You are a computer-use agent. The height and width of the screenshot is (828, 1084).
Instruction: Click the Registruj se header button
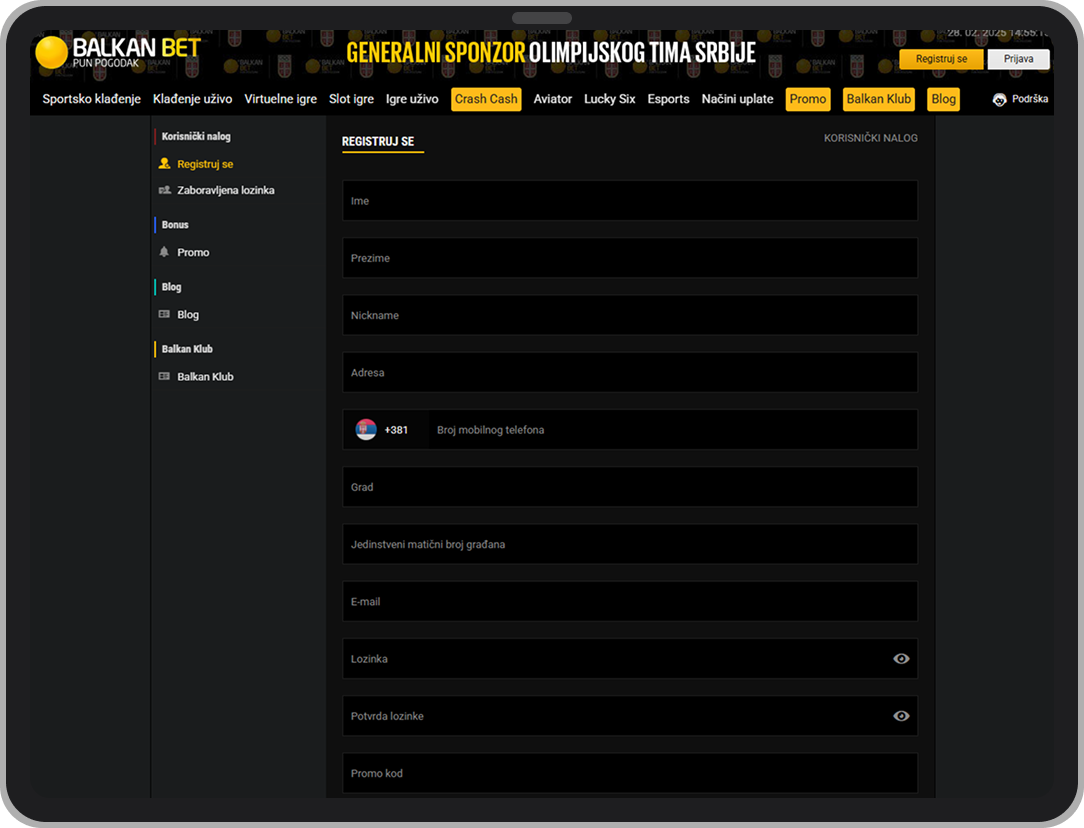(x=941, y=59)
